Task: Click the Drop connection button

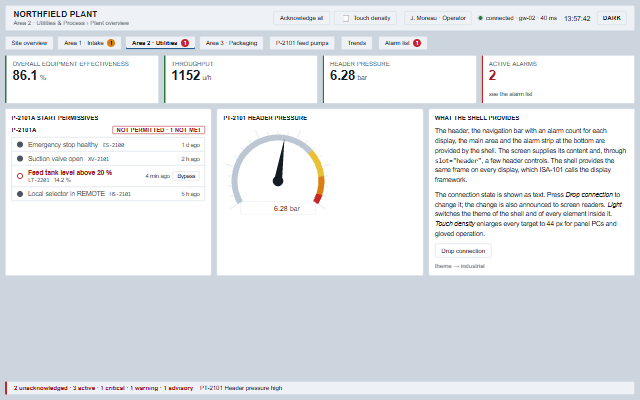Action: click(x=463, y=251)
